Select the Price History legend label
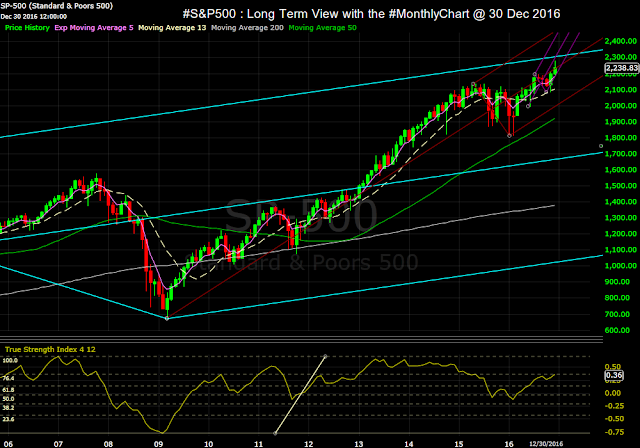The height and width of the screenshot is (448, 640). [27, 28]
